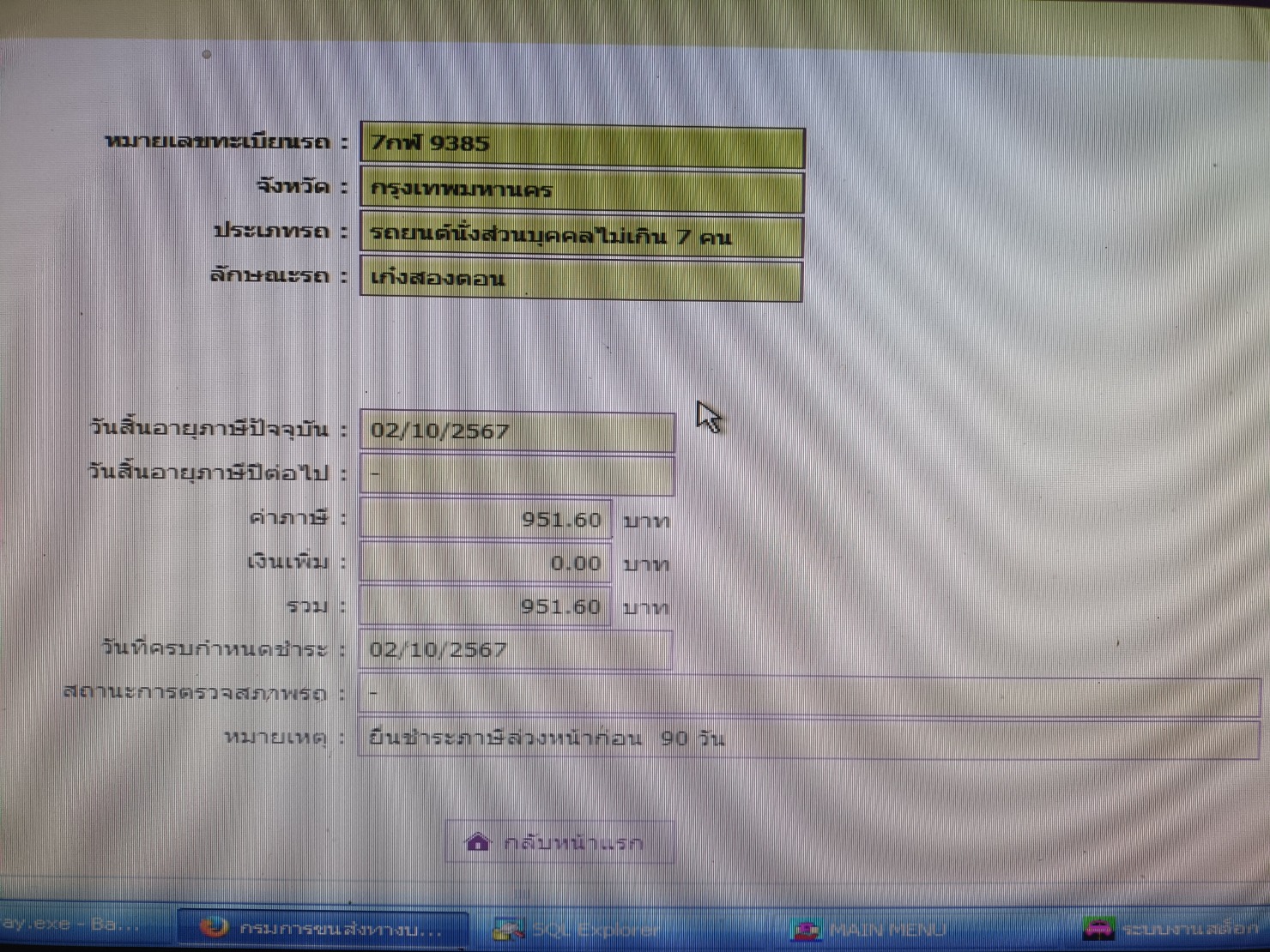
Task: Open the MAIN MENU taskbar window
Action: click(868, 930)
